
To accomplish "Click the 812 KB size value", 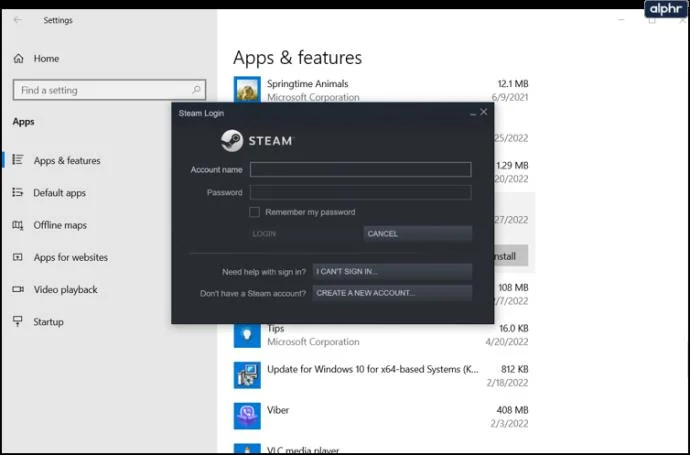I will 514,369.
